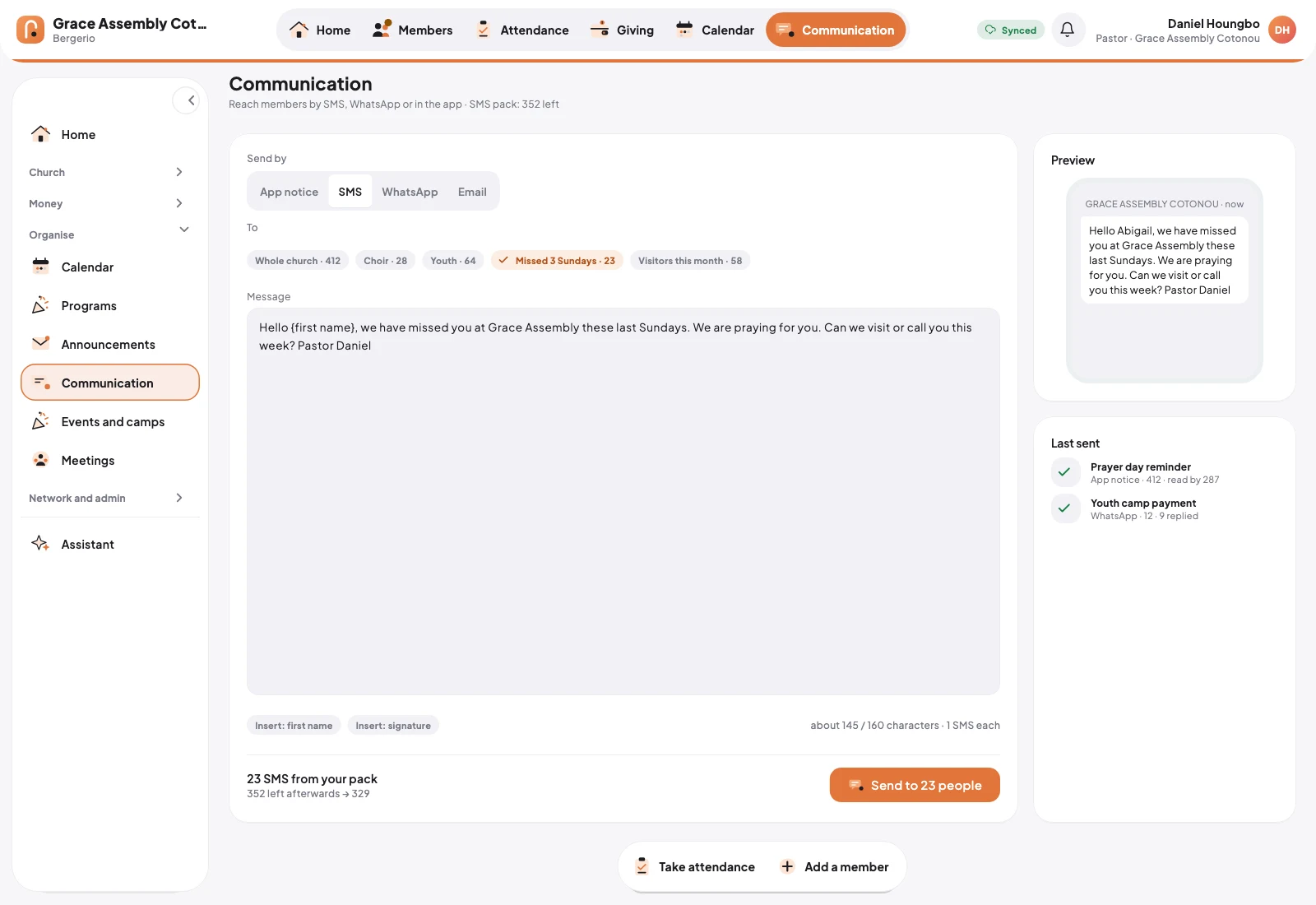Viewport: 1316px width, 905px height.
Task: Click the Prayer day reminder checkmark icon
Action: point(1065,472)
